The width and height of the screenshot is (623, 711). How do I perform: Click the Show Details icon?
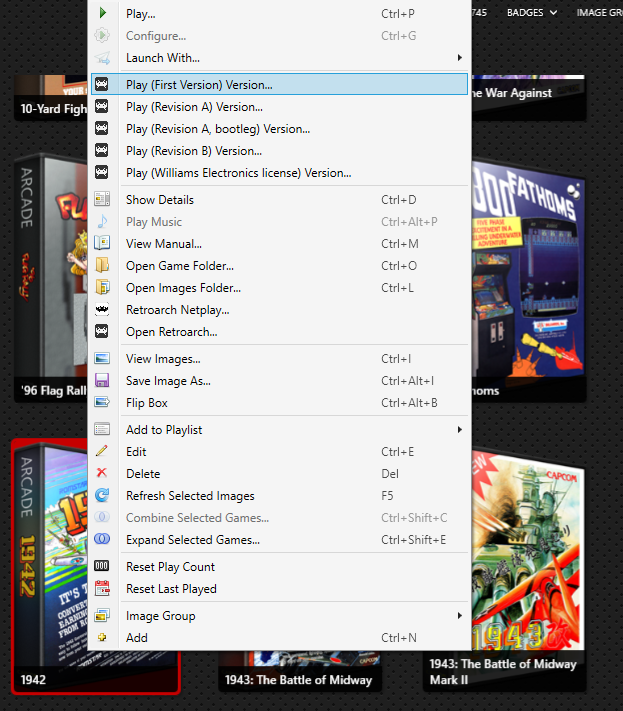click(102, 199)
